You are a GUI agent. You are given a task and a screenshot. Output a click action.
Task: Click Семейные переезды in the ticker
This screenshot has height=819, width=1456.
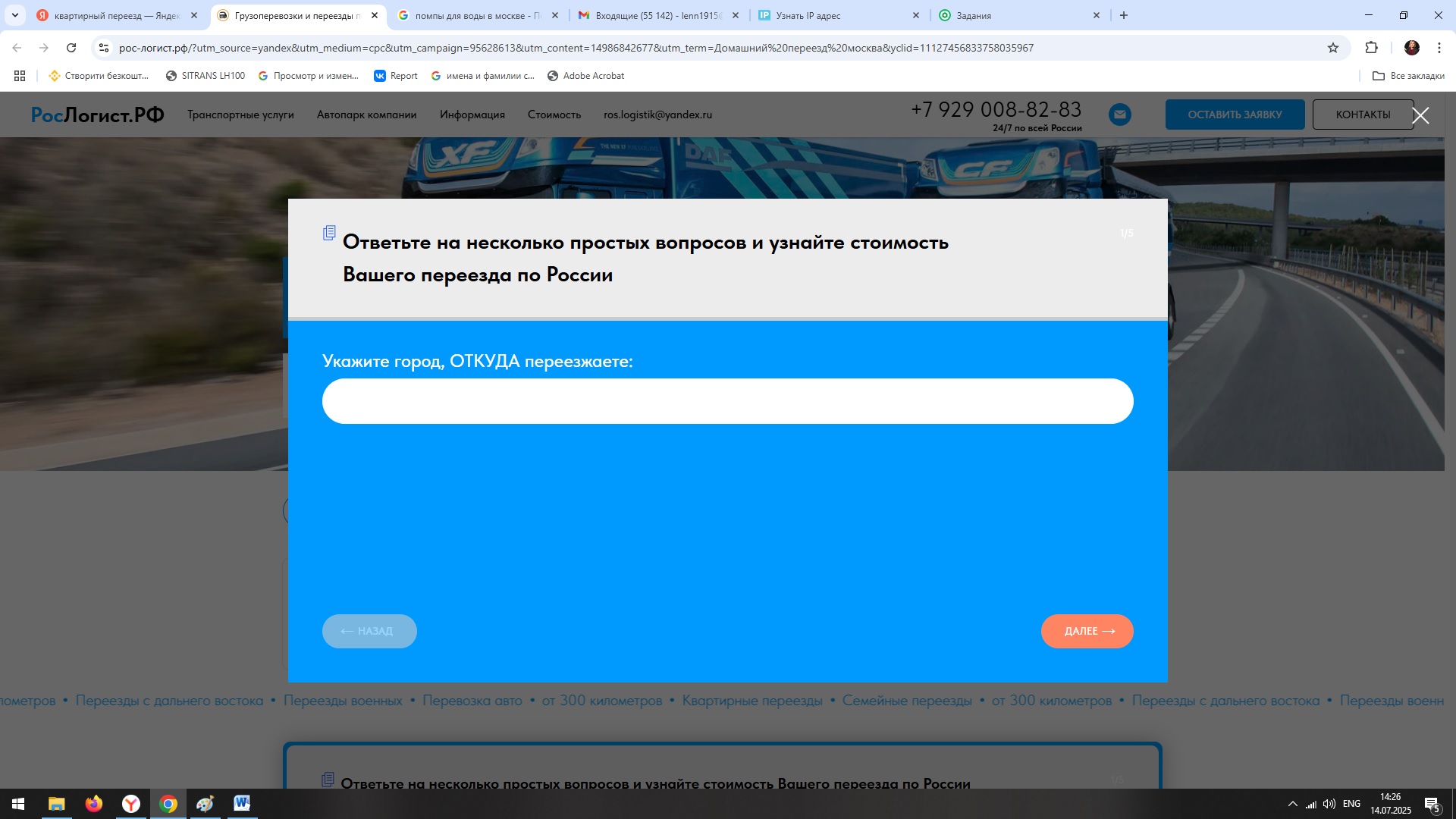pyautogui.click(x=907, y=701)
